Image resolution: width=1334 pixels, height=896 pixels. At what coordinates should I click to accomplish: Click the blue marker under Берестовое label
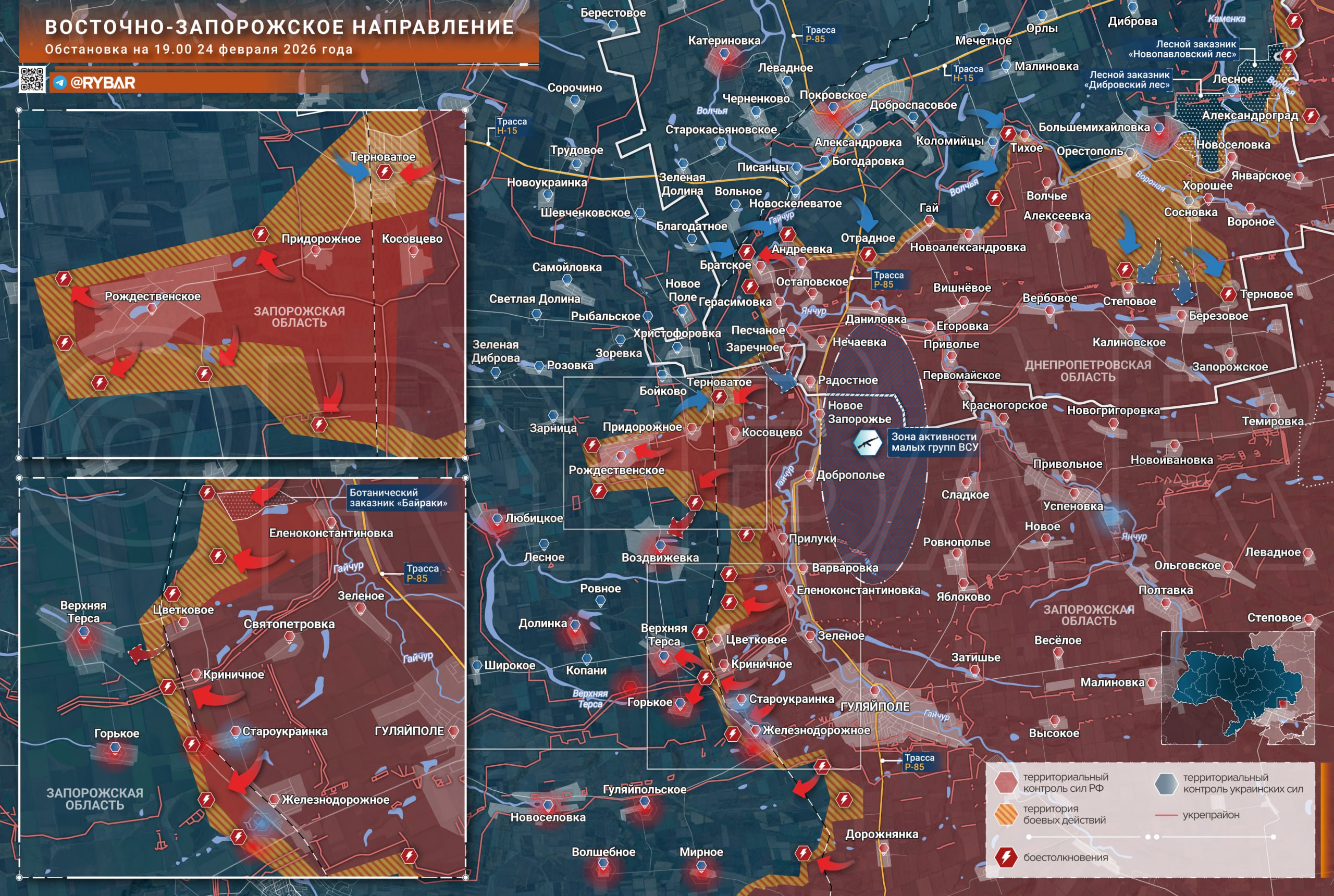pos(613,25)
